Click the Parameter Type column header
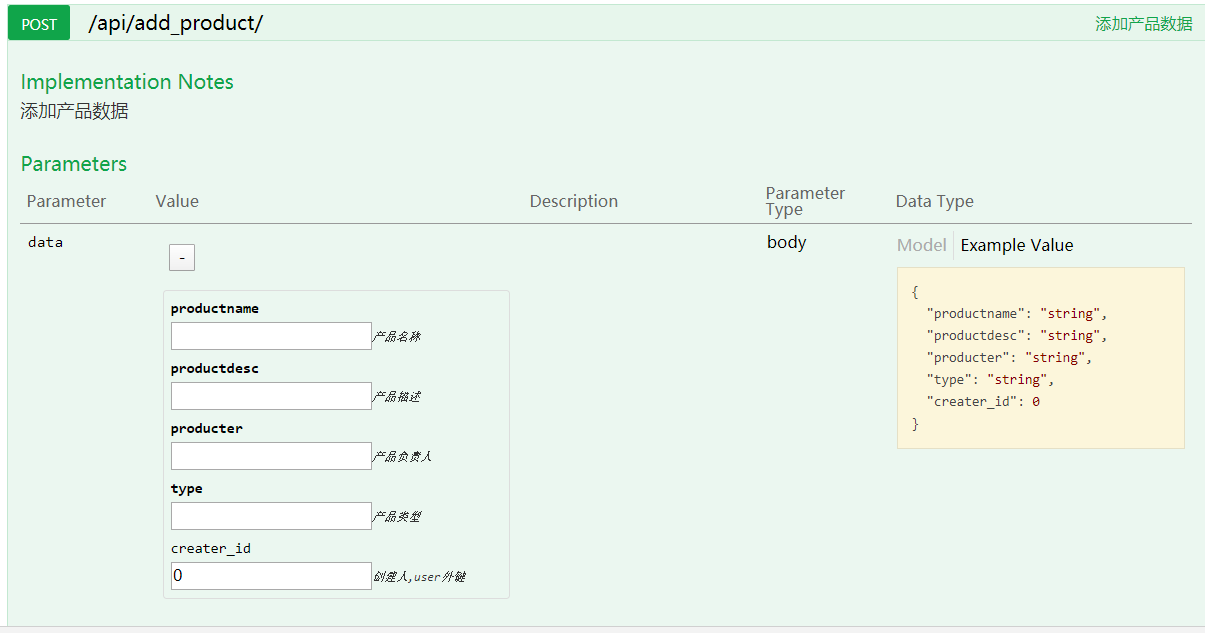Screen dimensions: 1205x633 805,201
